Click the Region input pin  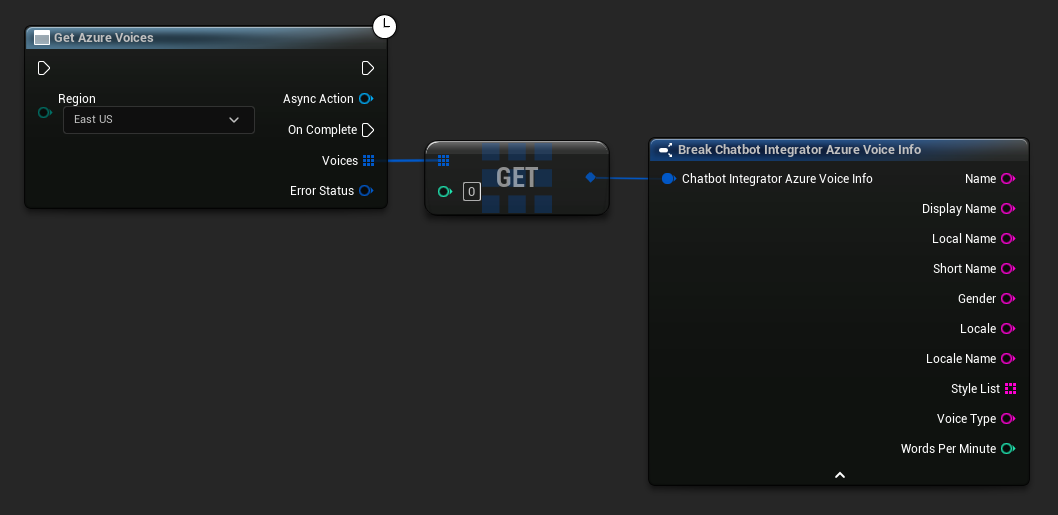coord(44,113)
